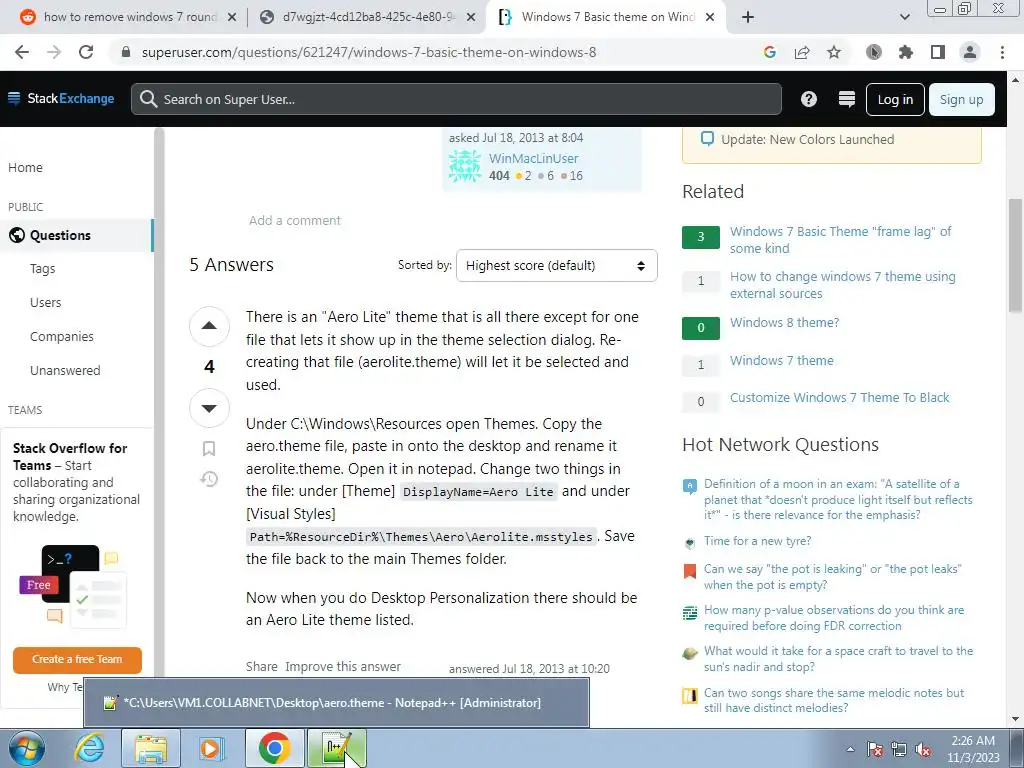The width and height of the screenshot is (1024, 768).
Task: Show hidden system tray icons arrow
Action: pyautogui.click(x=850, y=749)
